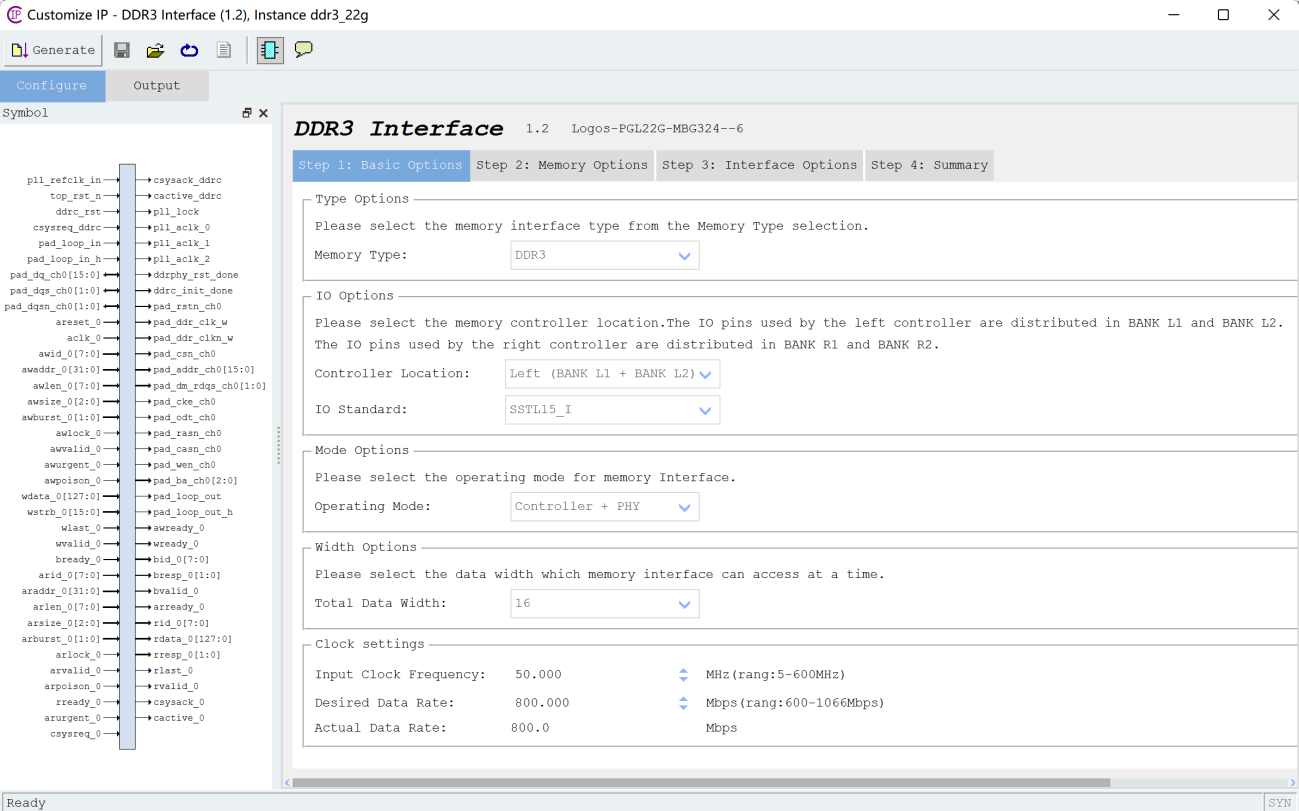The width and height of the screenshot is (1299, 811).
Task: Open the Operating Mode dropdown
Action: coord(604,507)
